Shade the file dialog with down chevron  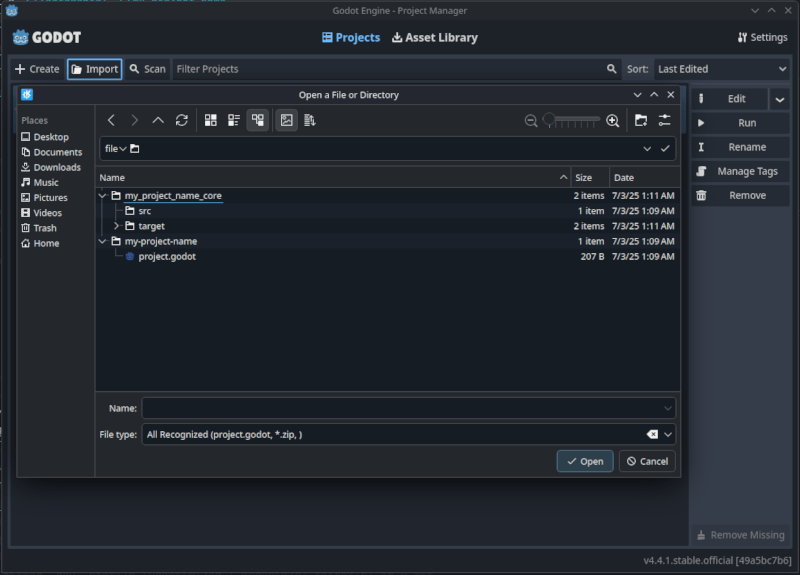pos(637,94)
